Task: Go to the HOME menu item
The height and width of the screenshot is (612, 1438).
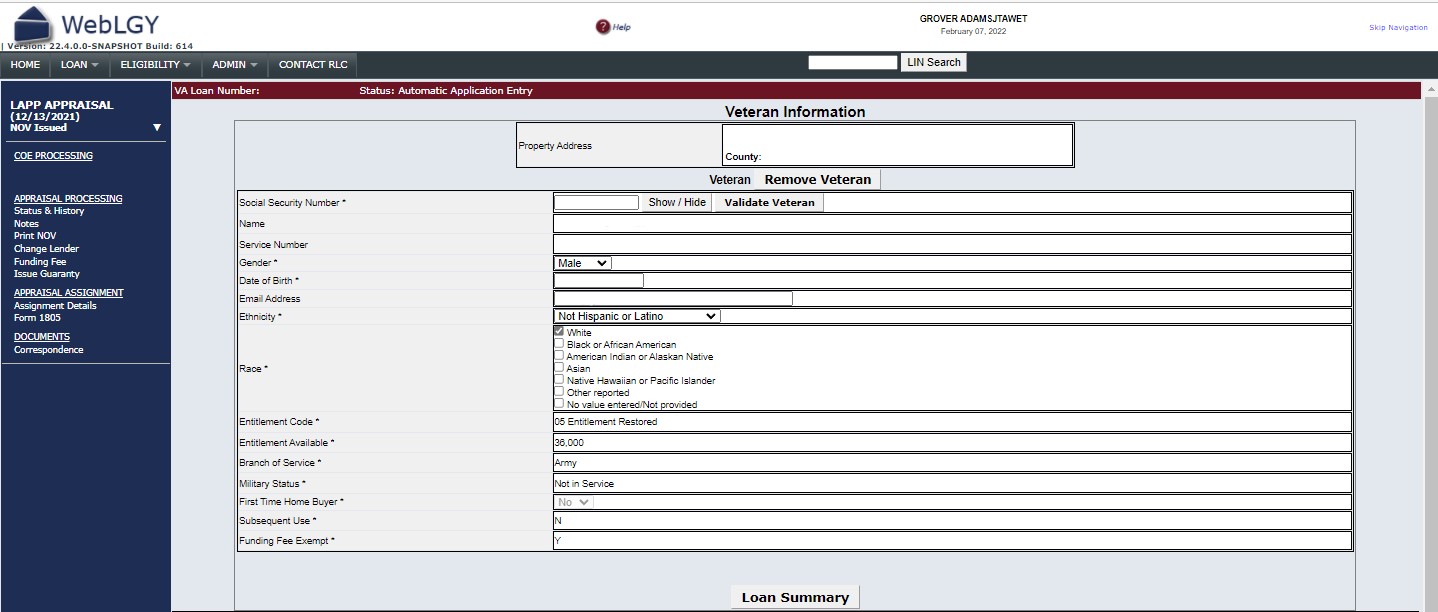Action: 25,65
